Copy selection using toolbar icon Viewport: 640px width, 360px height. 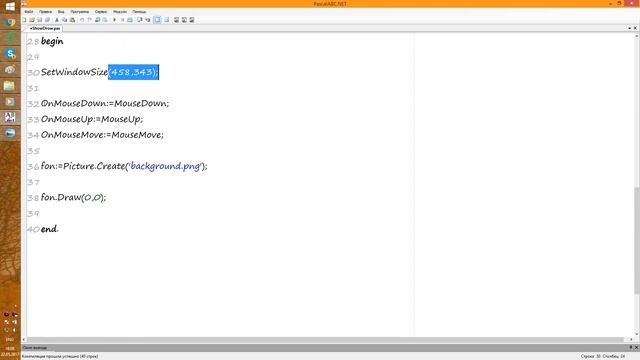pos(64,20)
